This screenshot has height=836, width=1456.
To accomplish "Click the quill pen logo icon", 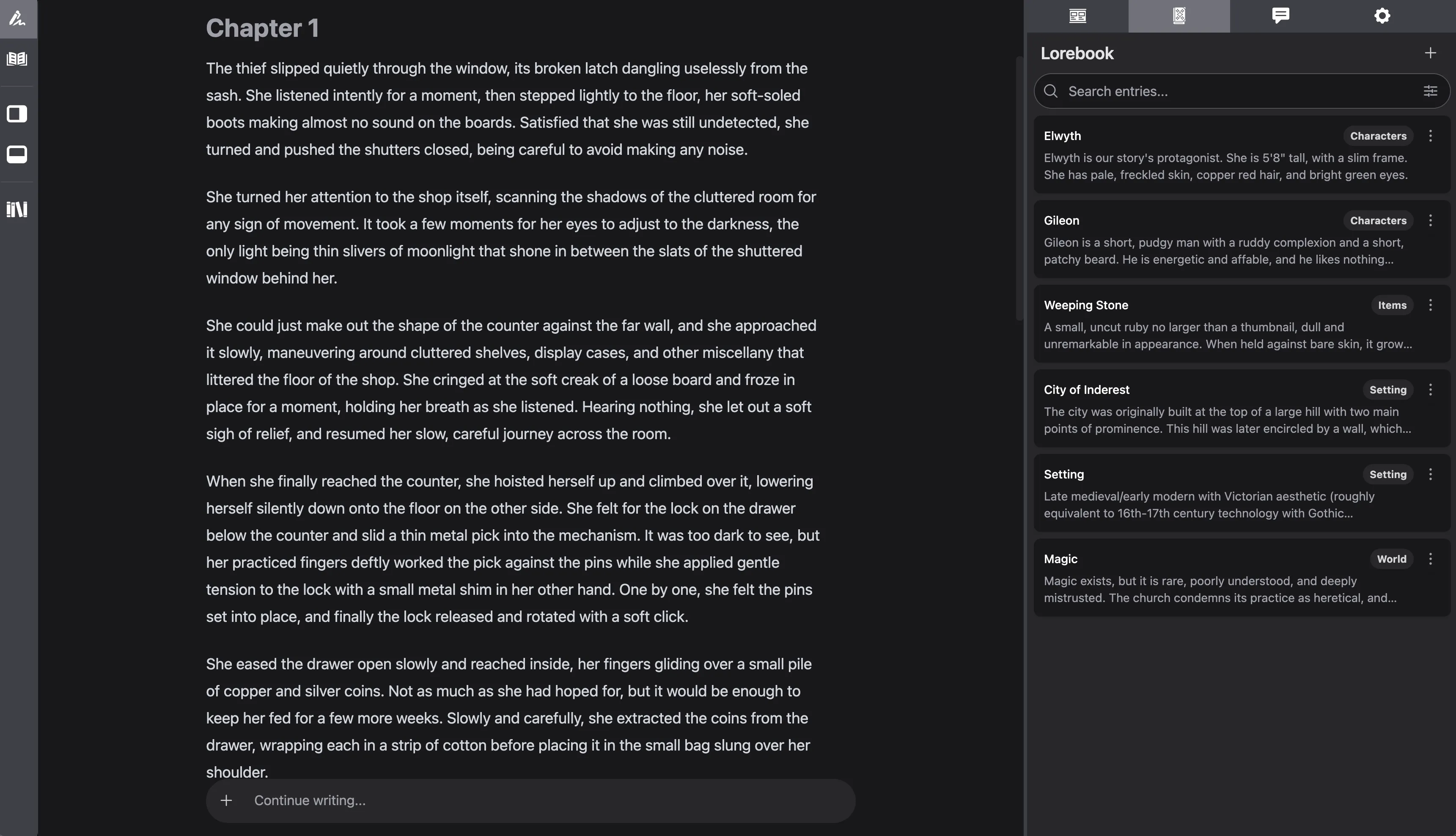I will coord(17,18).
